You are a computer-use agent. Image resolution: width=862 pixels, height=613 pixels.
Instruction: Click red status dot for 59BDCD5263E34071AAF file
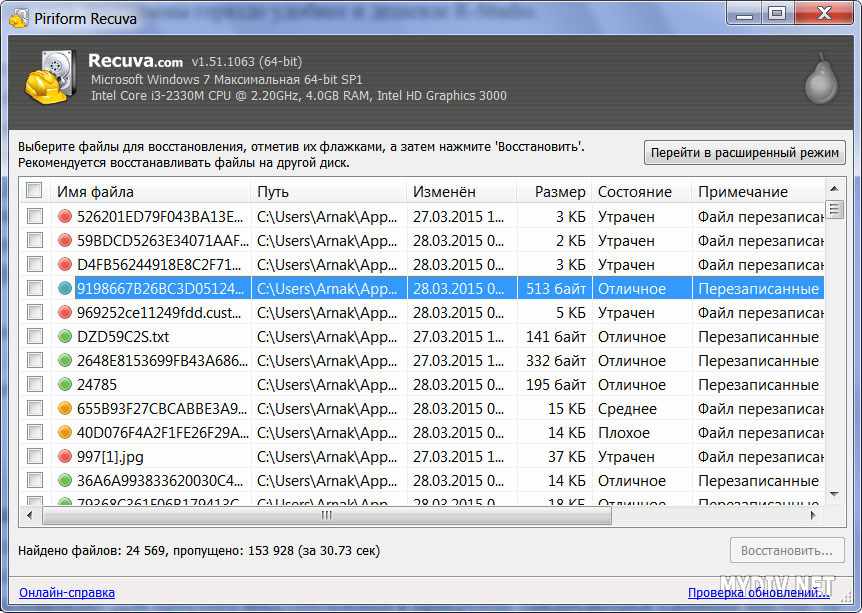pyautogui.click(x=65, y=240)
